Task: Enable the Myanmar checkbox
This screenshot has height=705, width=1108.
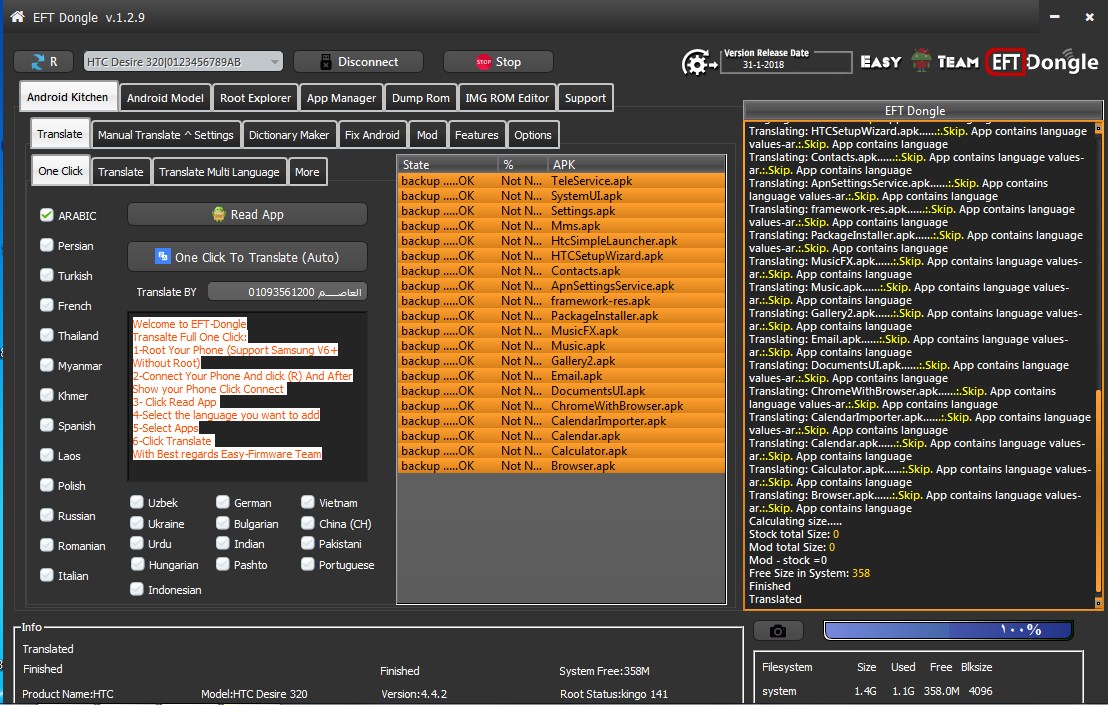Action: (x=47, y=365)
